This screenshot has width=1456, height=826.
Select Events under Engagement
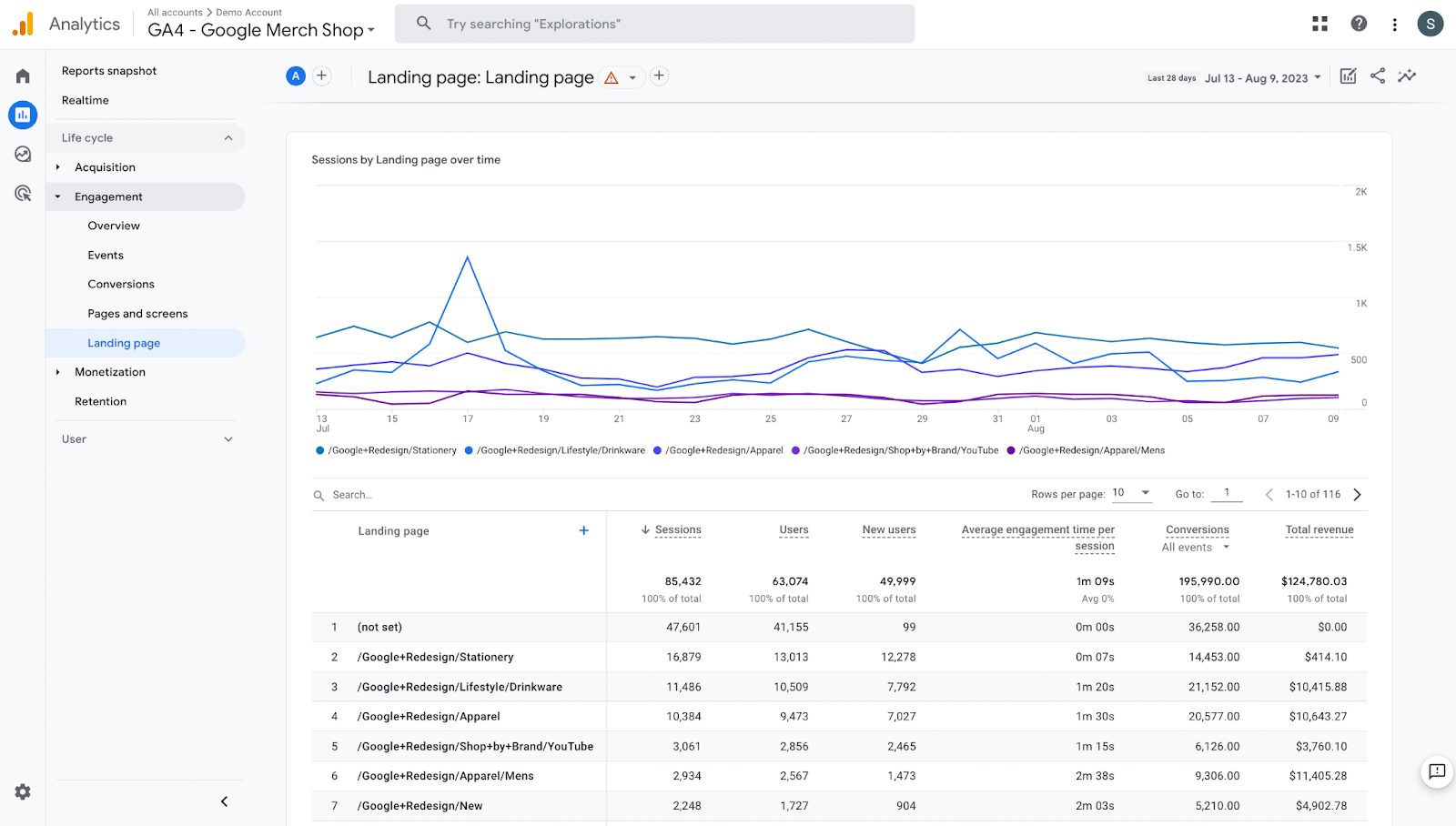(x=105, y=255)
